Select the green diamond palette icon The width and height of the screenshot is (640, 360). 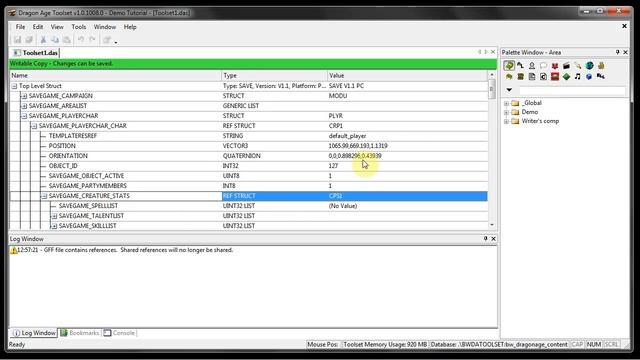coord(566,76)
